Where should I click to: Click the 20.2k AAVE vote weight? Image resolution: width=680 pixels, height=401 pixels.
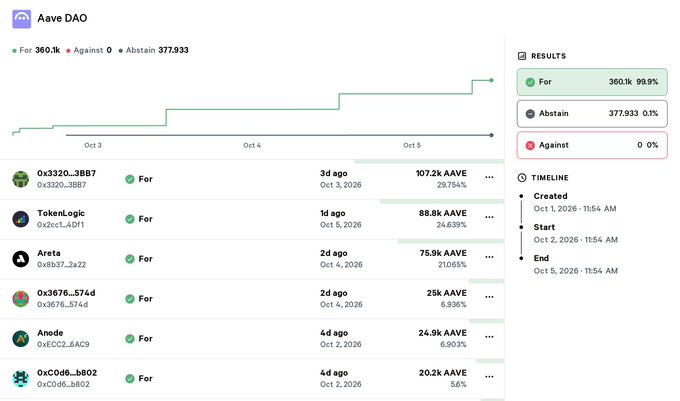pyautogui.click(x=443, y=373)
